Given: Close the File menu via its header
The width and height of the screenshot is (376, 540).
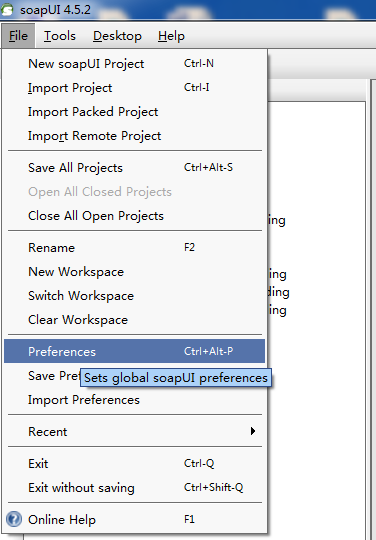Looking at the screenshot, I should coord(18,36).
